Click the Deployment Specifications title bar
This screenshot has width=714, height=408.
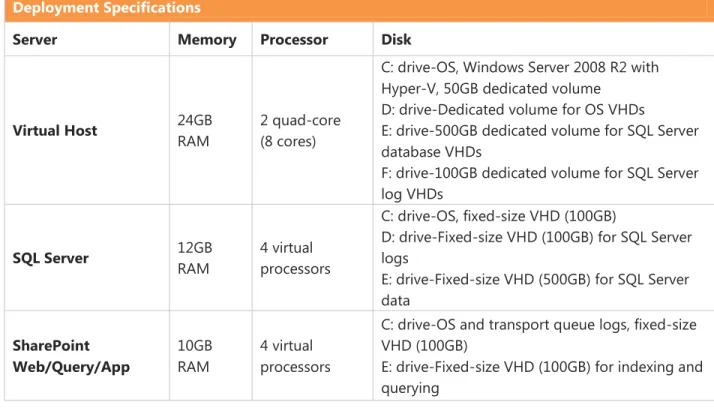[359, 10]
